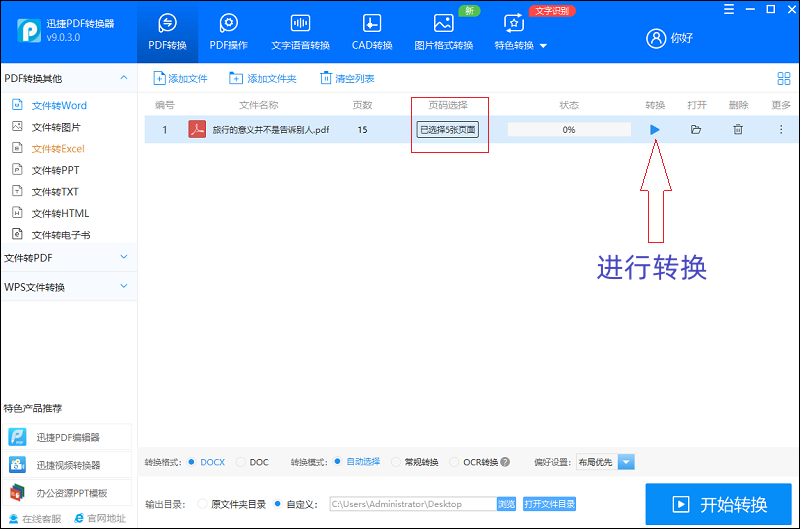The width and height of the screenshot is (800, 530).
Task: Click the 页码选择 column header
Action: (448, 105)
